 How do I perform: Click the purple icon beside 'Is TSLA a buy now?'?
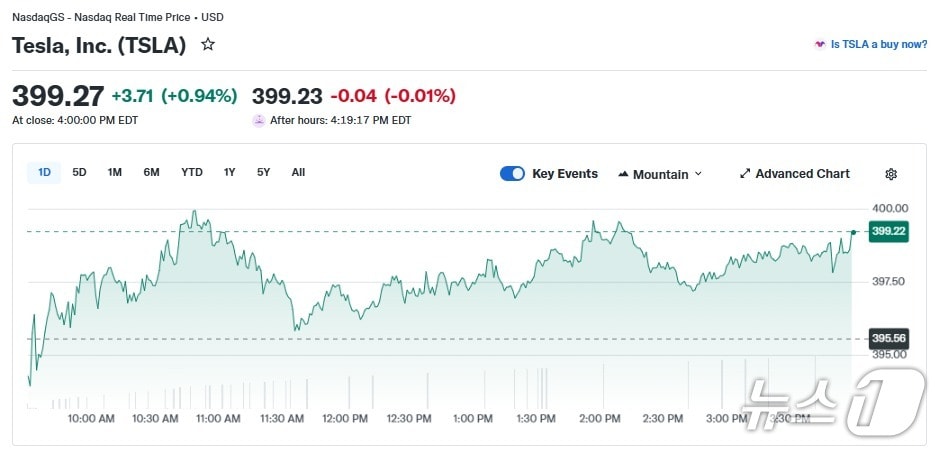tap(820, 45)
